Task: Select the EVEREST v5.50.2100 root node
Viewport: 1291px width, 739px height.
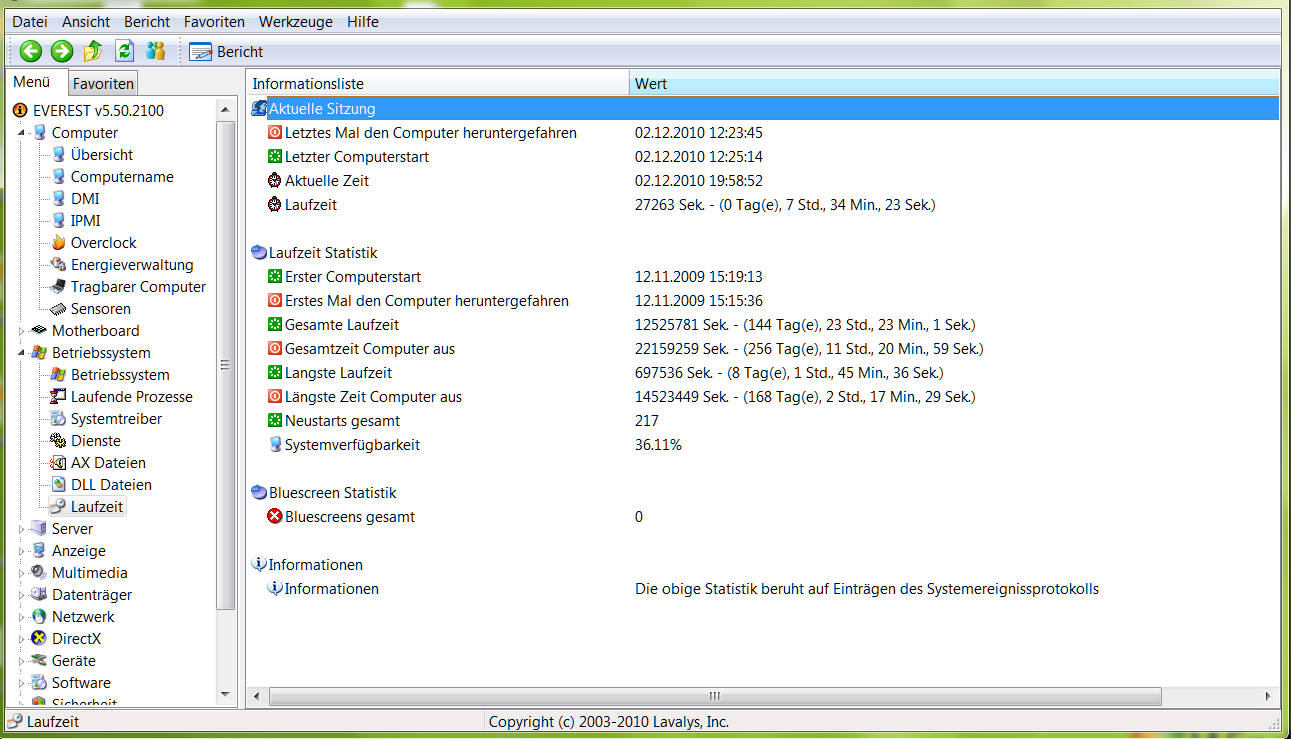Action: click(x=98, y=111)
